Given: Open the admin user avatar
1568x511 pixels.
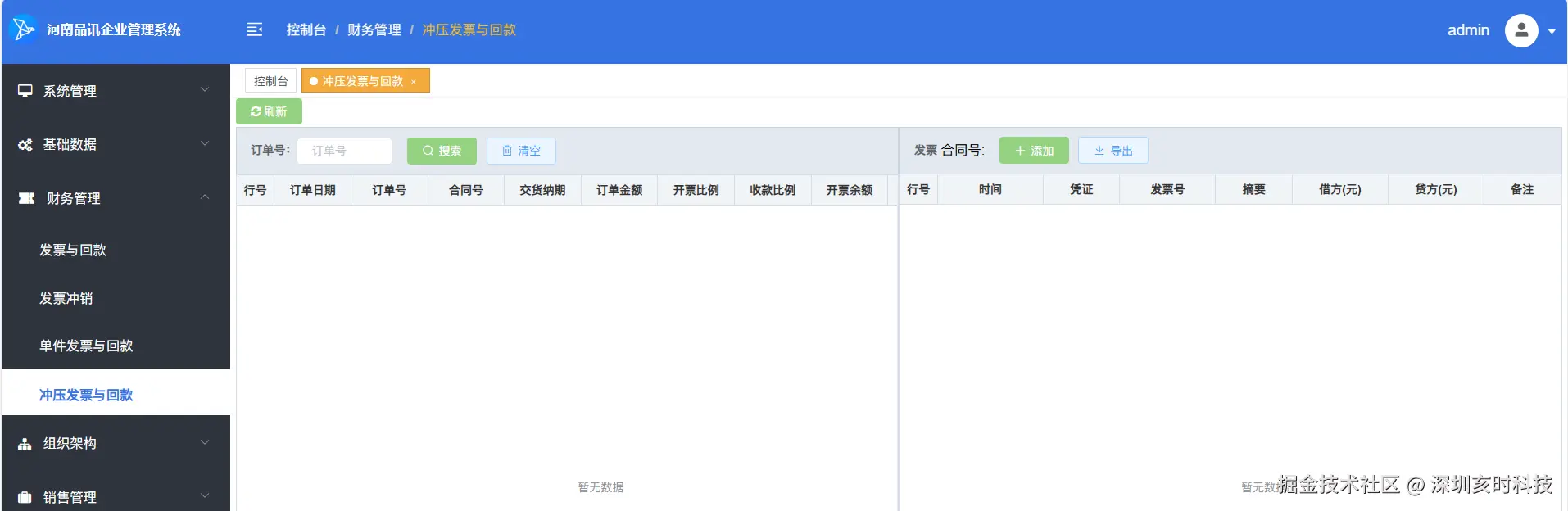Looking at the screenshot, I should [x=1521, y=30].
